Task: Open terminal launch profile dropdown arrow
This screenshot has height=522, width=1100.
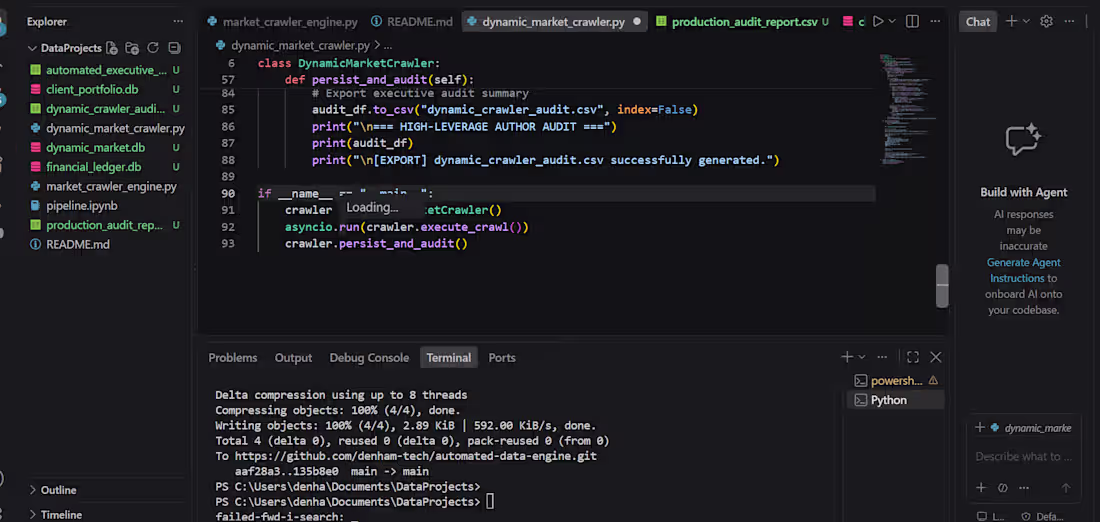Action: pos(862,357)
